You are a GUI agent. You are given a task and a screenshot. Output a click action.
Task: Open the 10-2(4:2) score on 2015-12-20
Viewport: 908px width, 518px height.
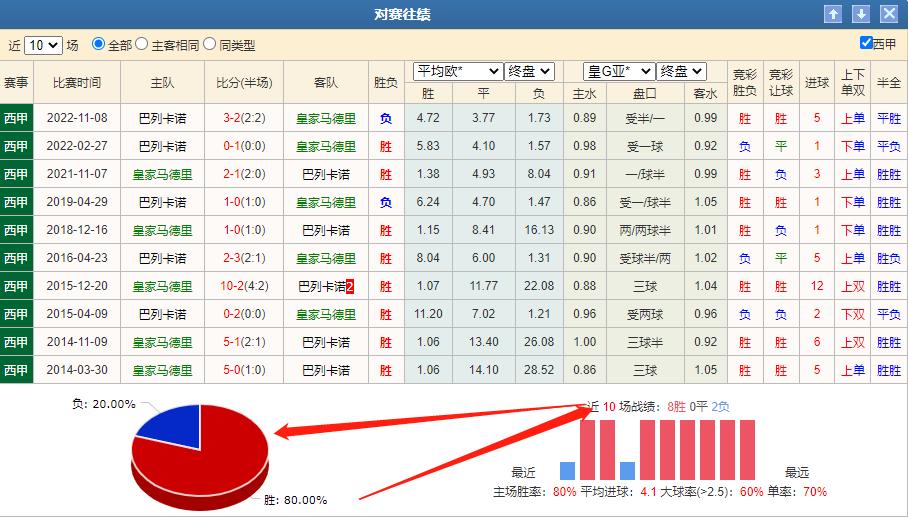click(x=244, y=286)
